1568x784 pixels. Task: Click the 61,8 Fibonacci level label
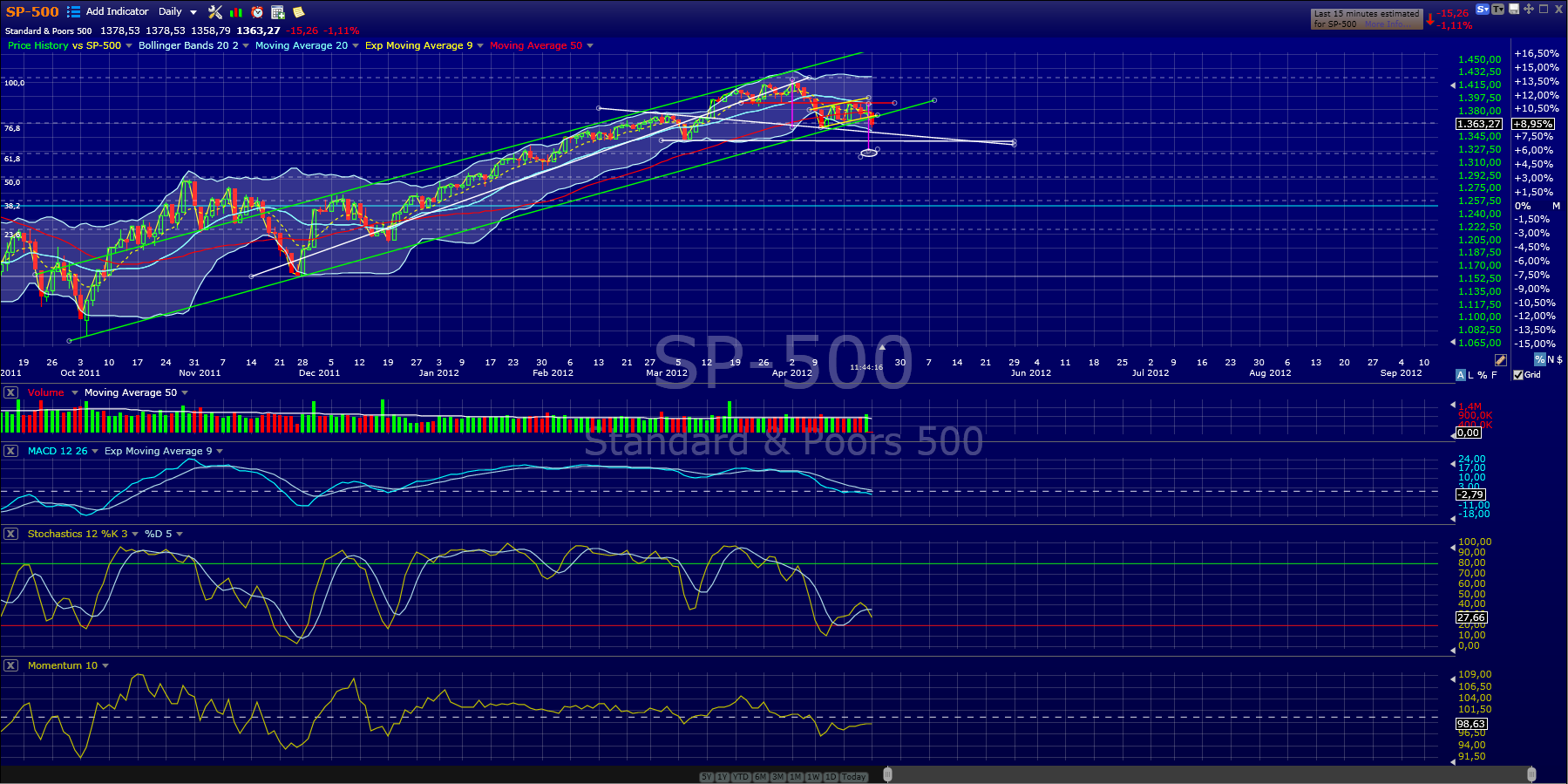click(x=12, y=159)
